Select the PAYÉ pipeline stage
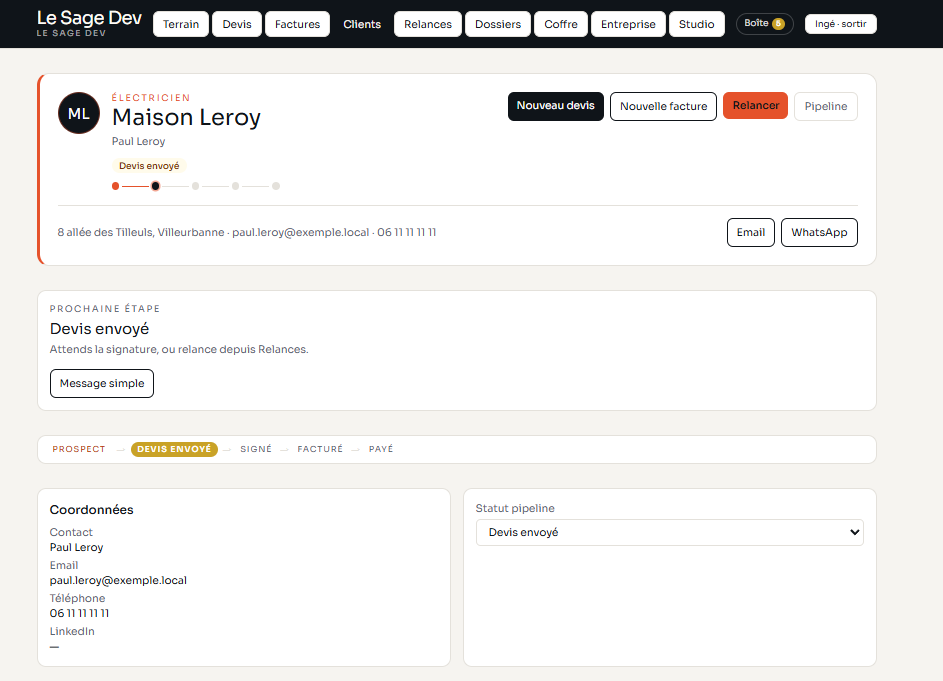The width and height of the screenshot is (943, 681). click(381, 449)
